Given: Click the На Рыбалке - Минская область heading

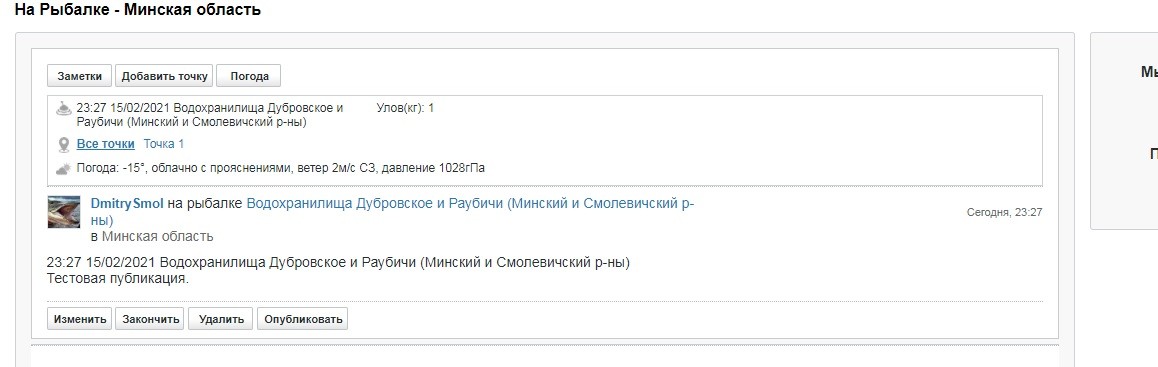Looking at the screenshot, I should pos(137,11).
